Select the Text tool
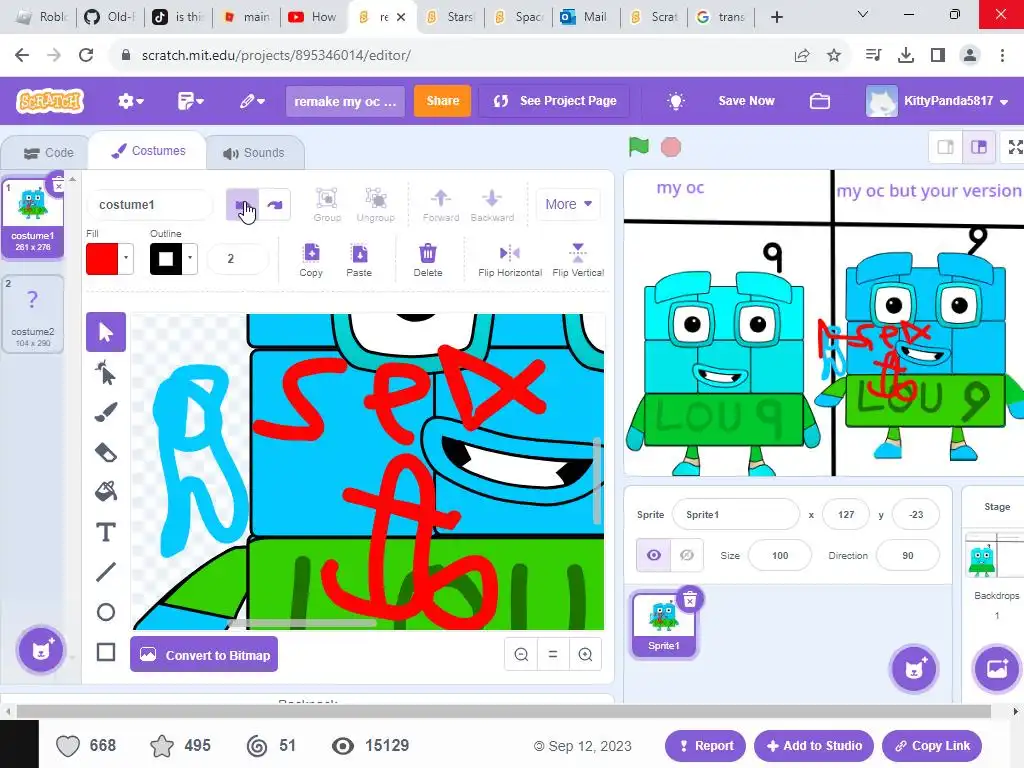This screenshot has height=768, width=1024. [x=106, y=532]
